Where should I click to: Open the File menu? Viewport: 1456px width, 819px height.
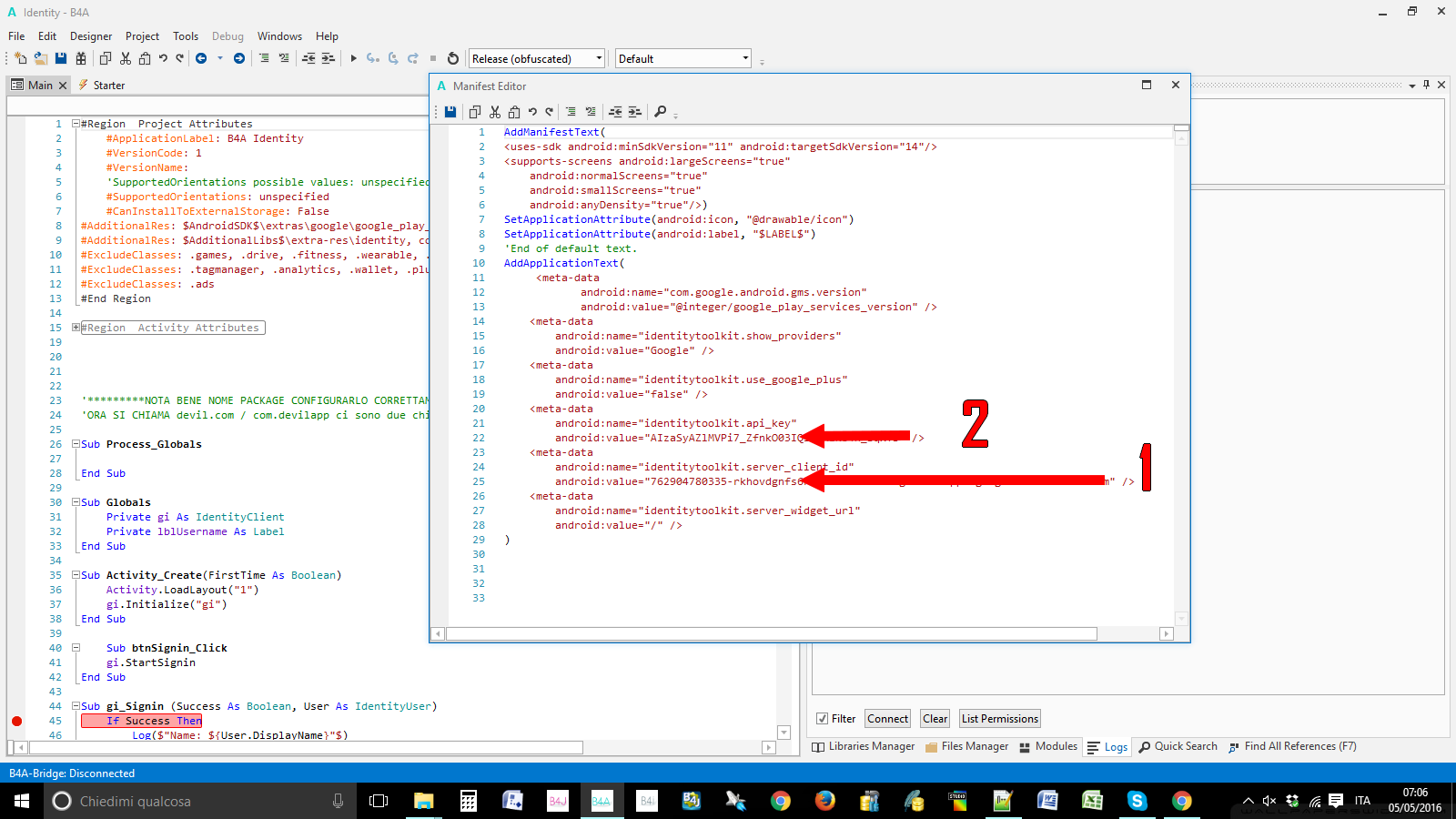[x=16, y=36]
